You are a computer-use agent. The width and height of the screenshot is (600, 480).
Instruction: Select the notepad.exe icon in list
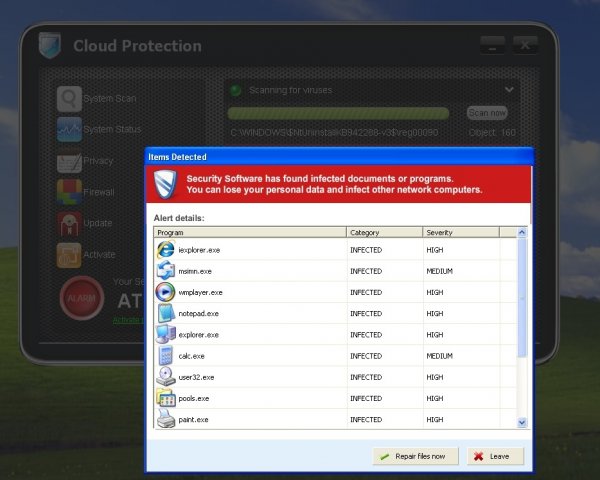[166, 313]
